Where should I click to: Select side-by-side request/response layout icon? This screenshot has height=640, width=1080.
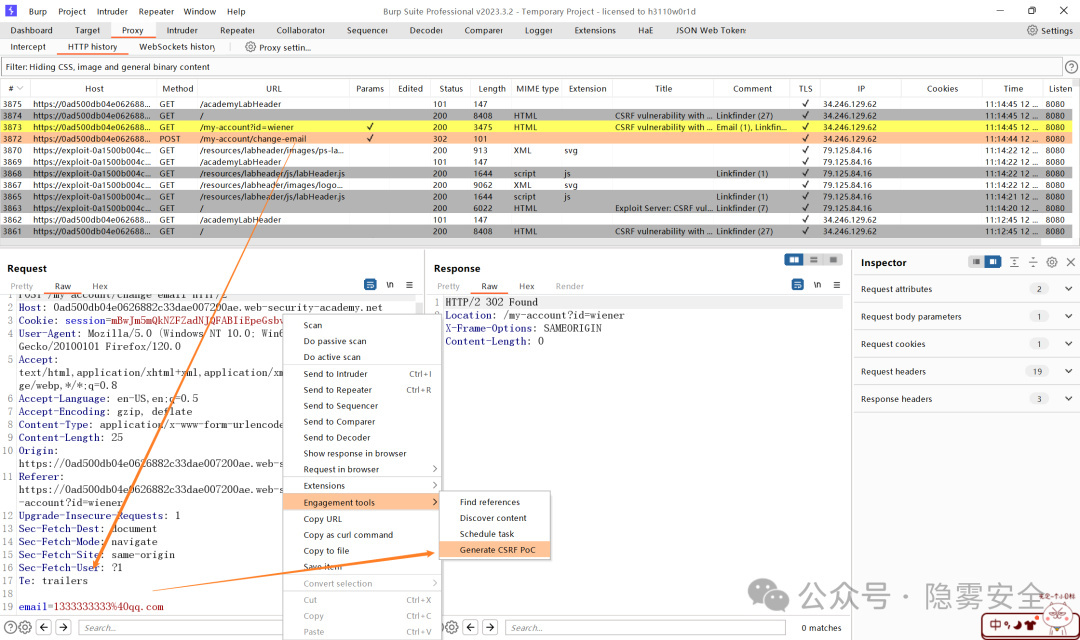794,260
